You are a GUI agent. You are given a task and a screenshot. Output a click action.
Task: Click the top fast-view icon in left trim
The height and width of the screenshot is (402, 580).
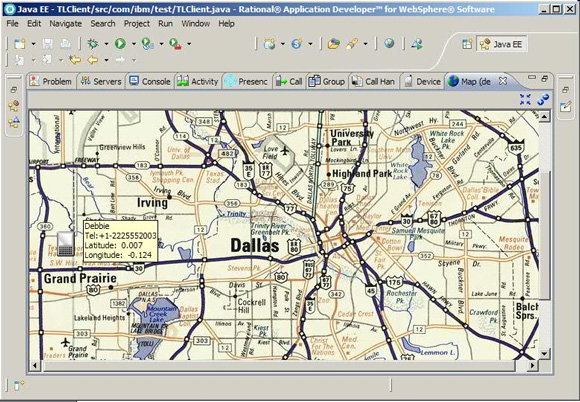(x=14, y=106)
